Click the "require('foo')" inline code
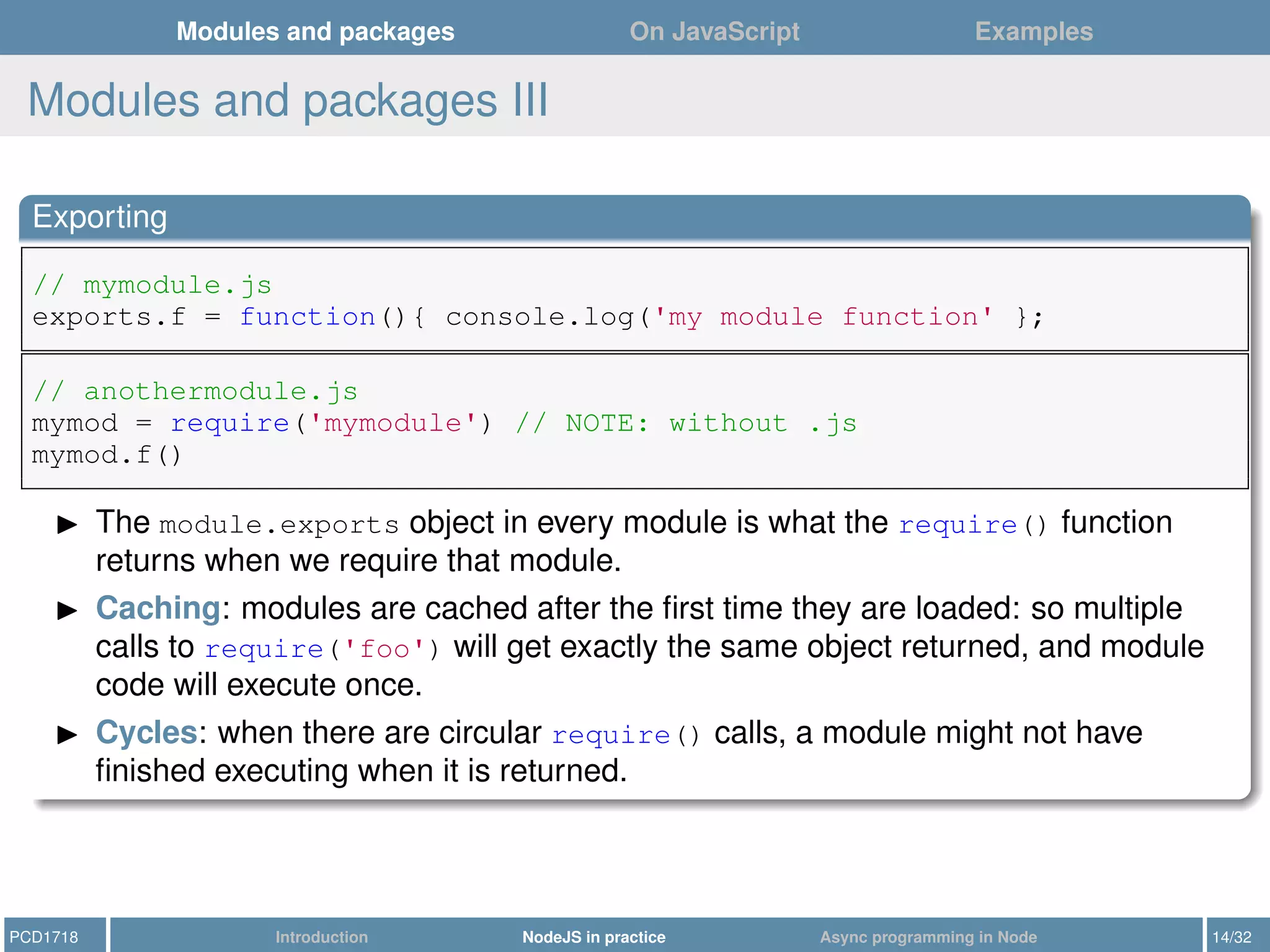 click(321, 649)
